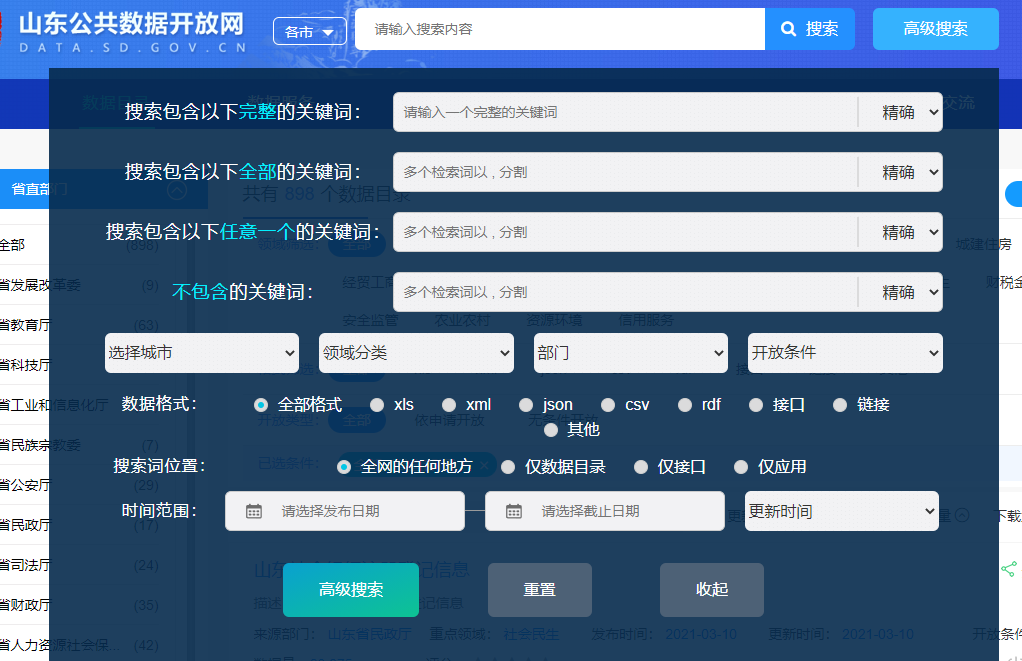Click the 不包含 excluded keywords input field
1022x661 pixels.
coord(625,292)
